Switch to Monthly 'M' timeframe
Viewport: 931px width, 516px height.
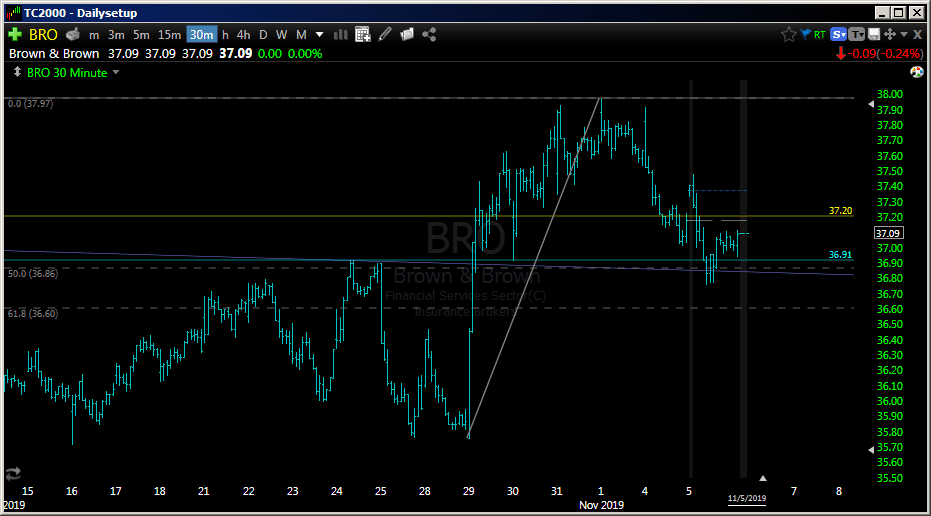tap(301, 35)
